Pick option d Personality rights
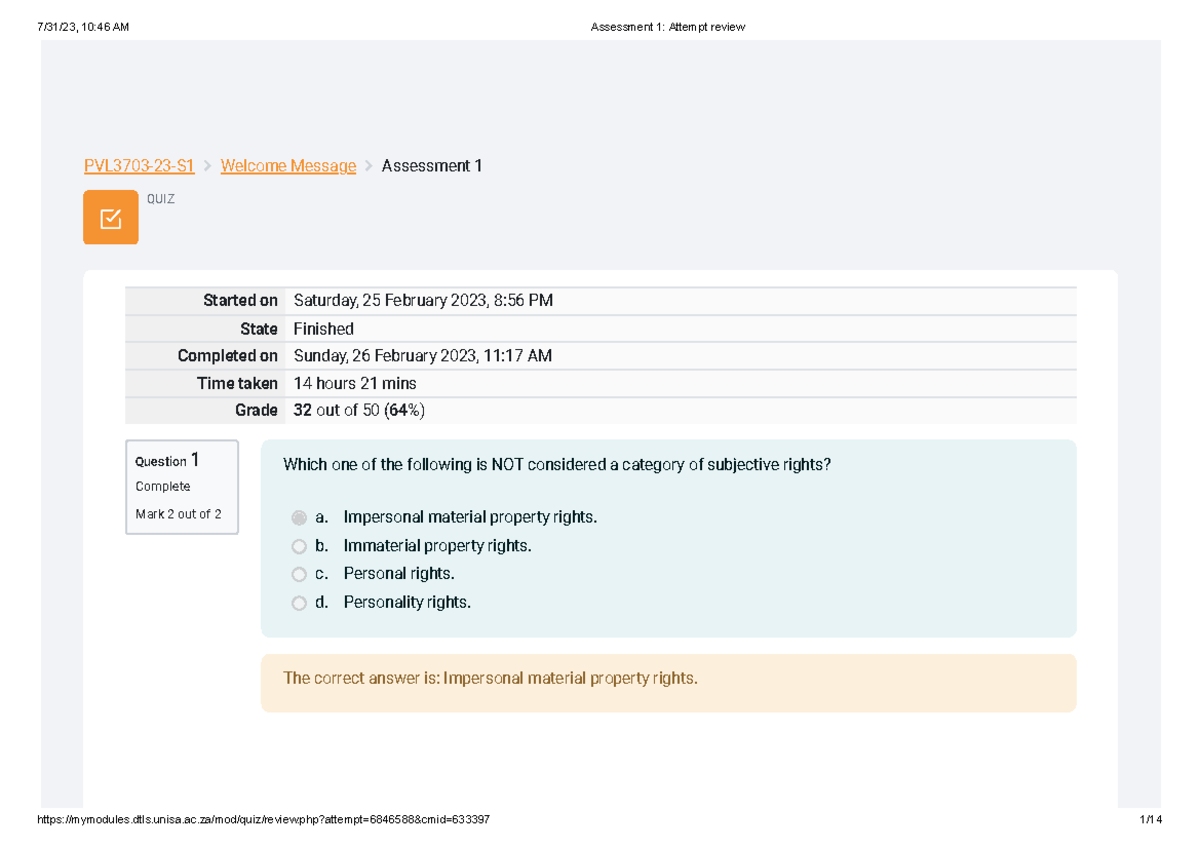Viewport: 1200px width, 848px height. 299,603
